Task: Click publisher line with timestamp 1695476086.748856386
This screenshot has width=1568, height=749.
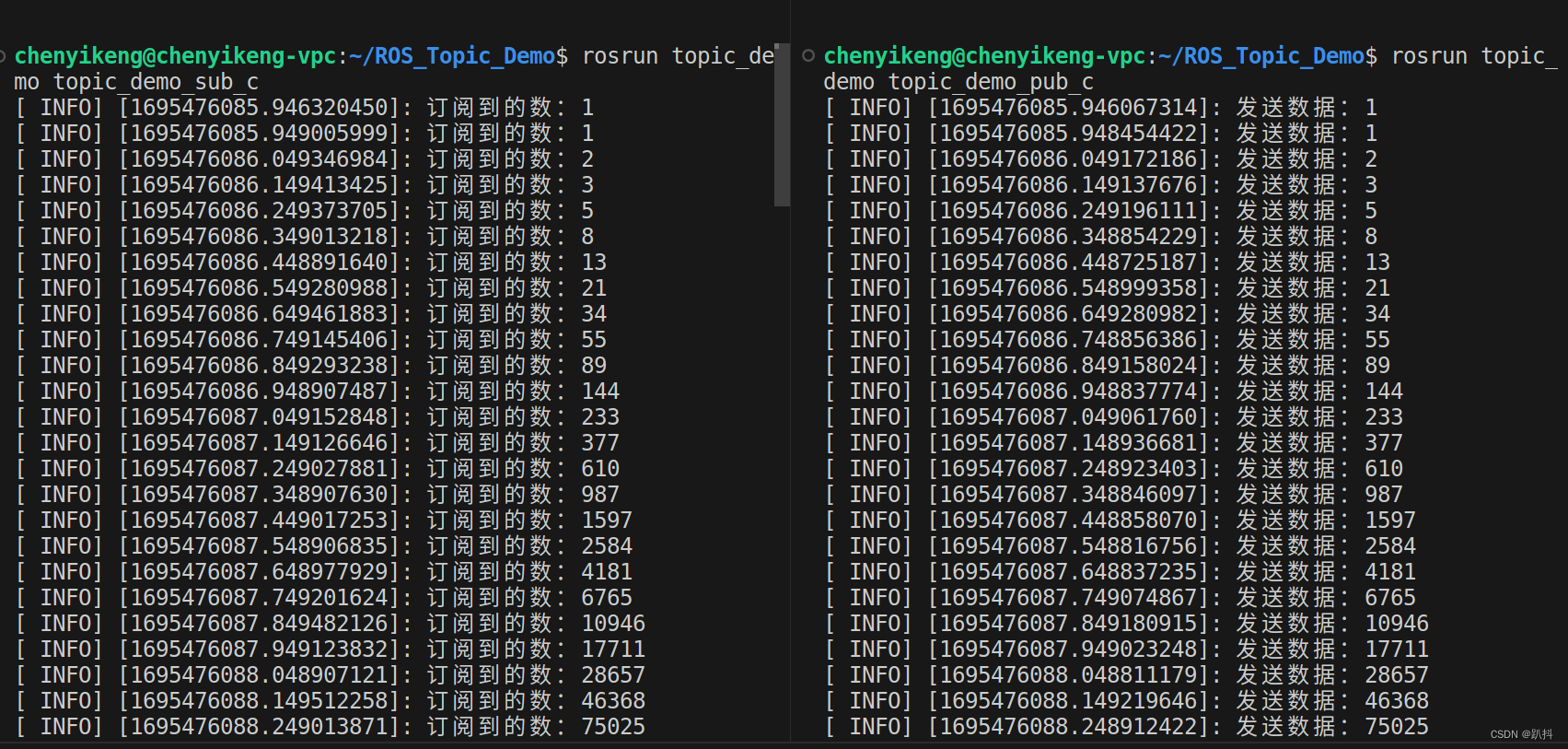Action: click(x=1108, y=340)
